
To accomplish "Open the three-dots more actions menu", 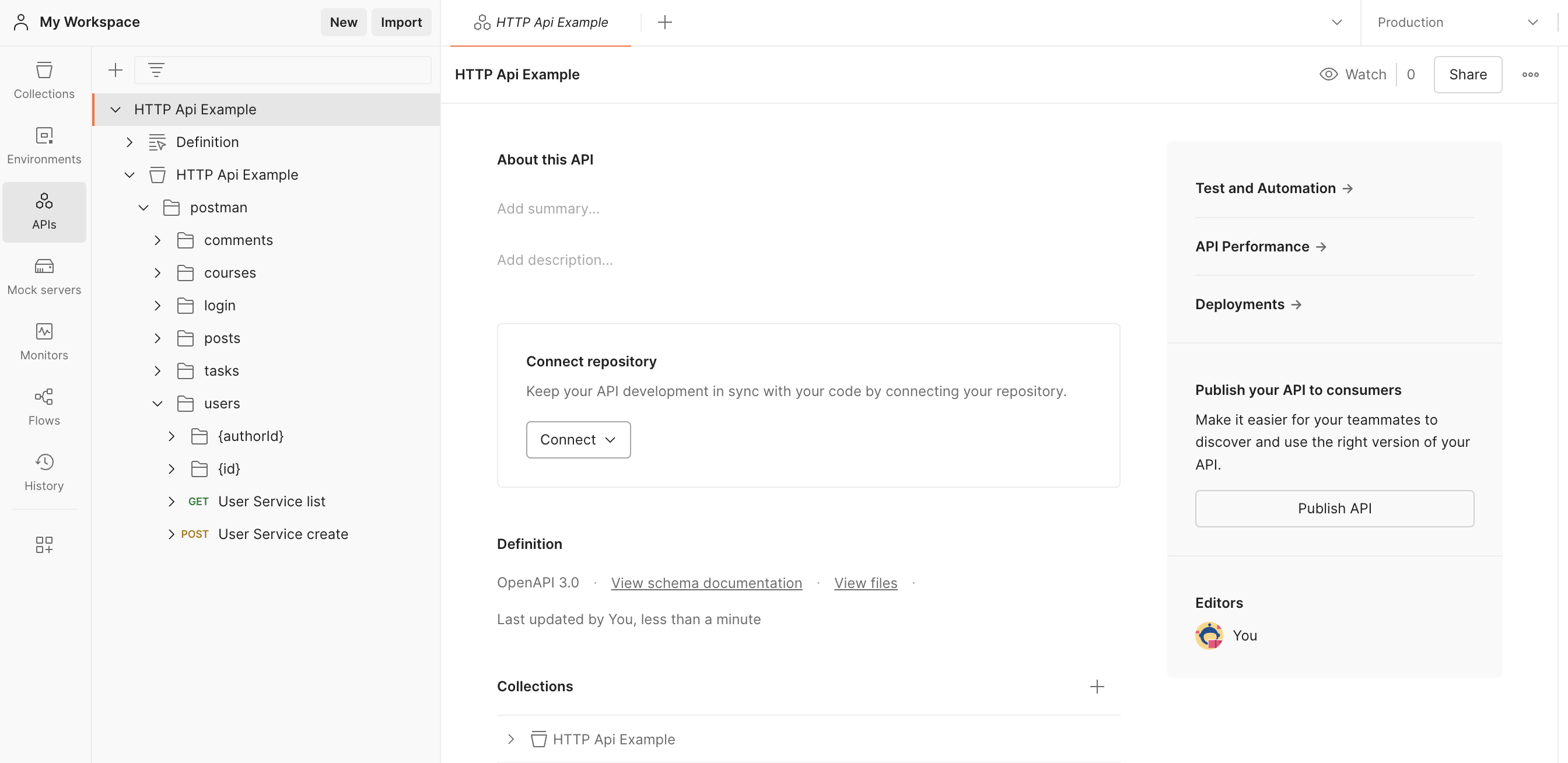I will [1529, 74].
